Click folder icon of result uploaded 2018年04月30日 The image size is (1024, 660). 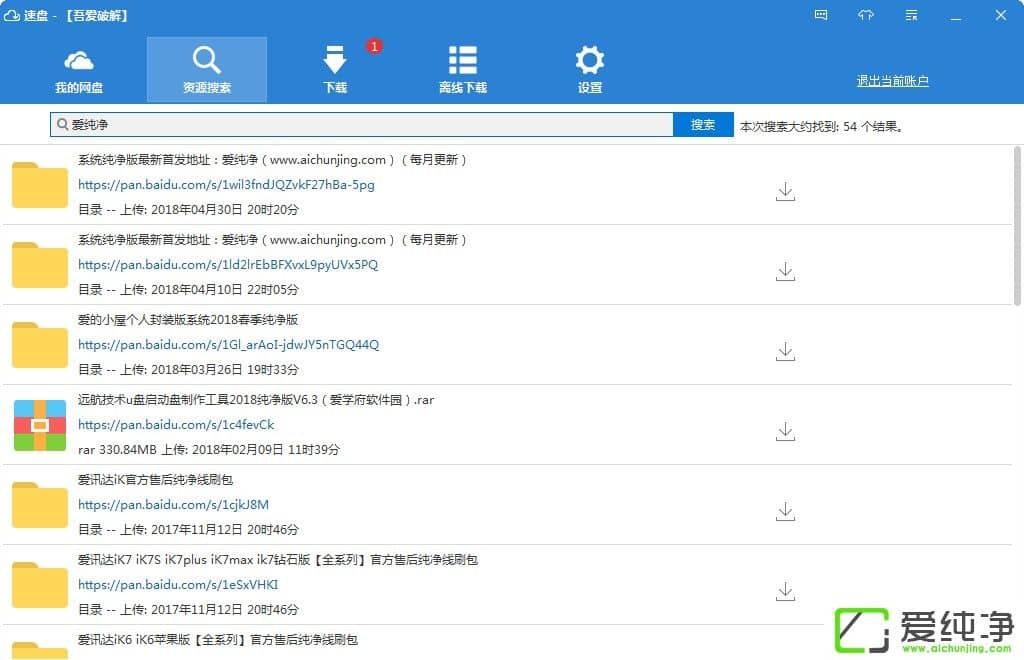click(x=39, y=185)
